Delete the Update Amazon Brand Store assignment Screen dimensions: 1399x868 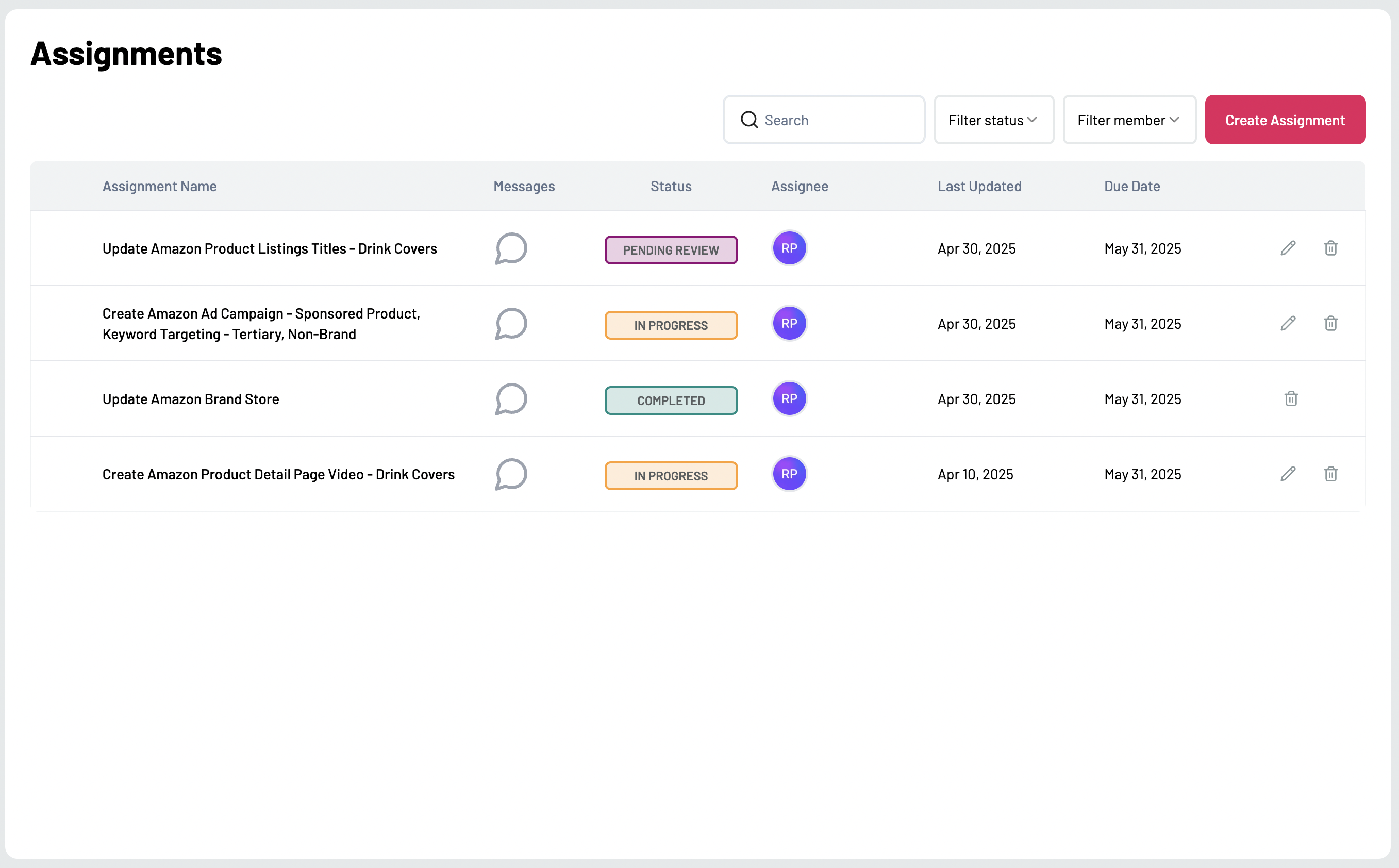1290,398
